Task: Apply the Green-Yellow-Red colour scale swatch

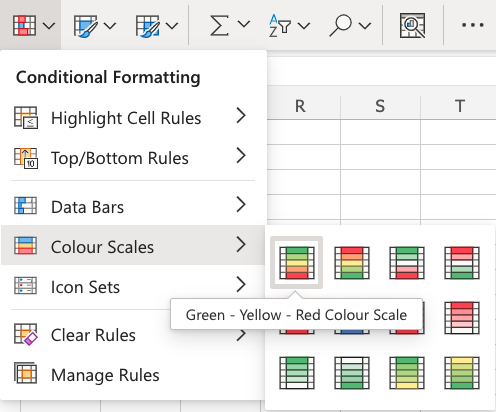Action: (x=297, y=263)
